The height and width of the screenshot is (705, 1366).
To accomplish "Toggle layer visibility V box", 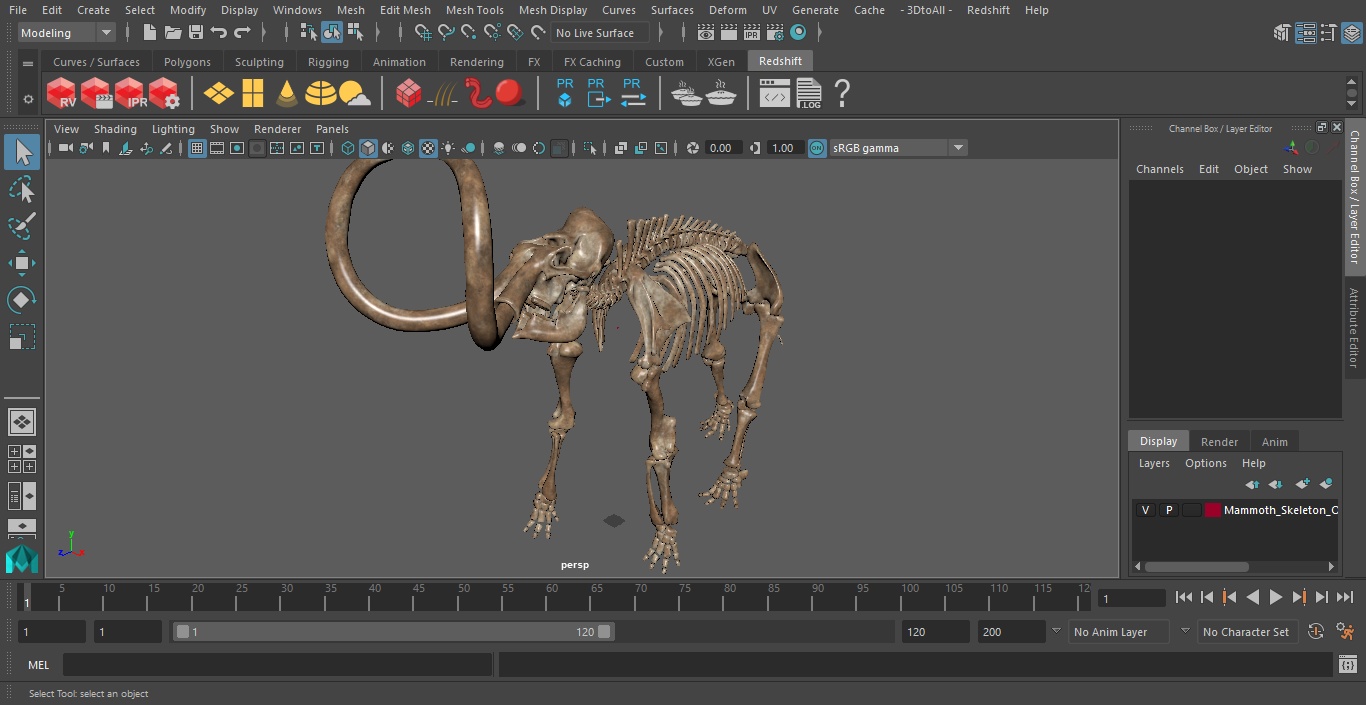I will (1146, 510).
